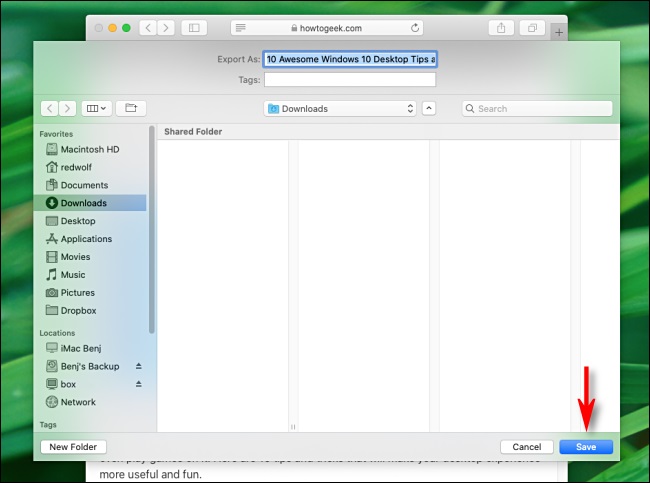
Task: Select Pictures in the sidebar
Action: pos(90,293)
